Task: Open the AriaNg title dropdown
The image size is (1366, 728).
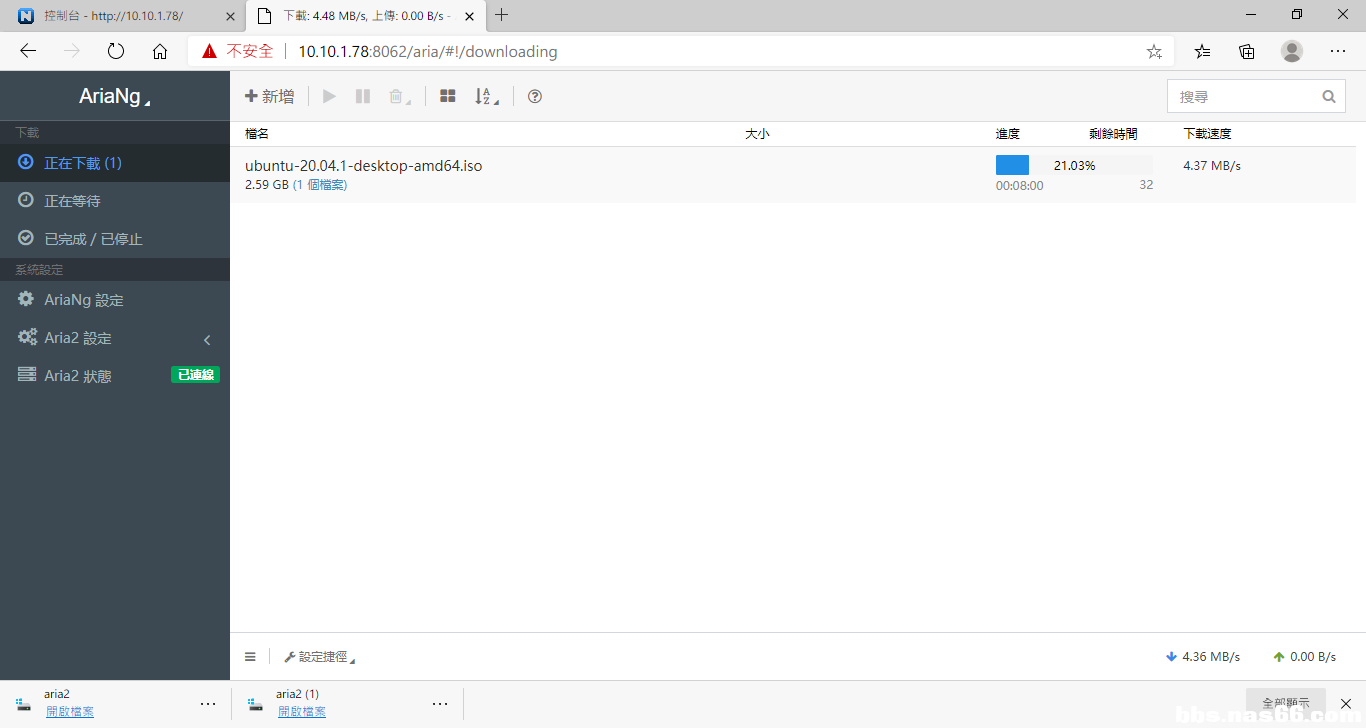Action: click(115, 97)
